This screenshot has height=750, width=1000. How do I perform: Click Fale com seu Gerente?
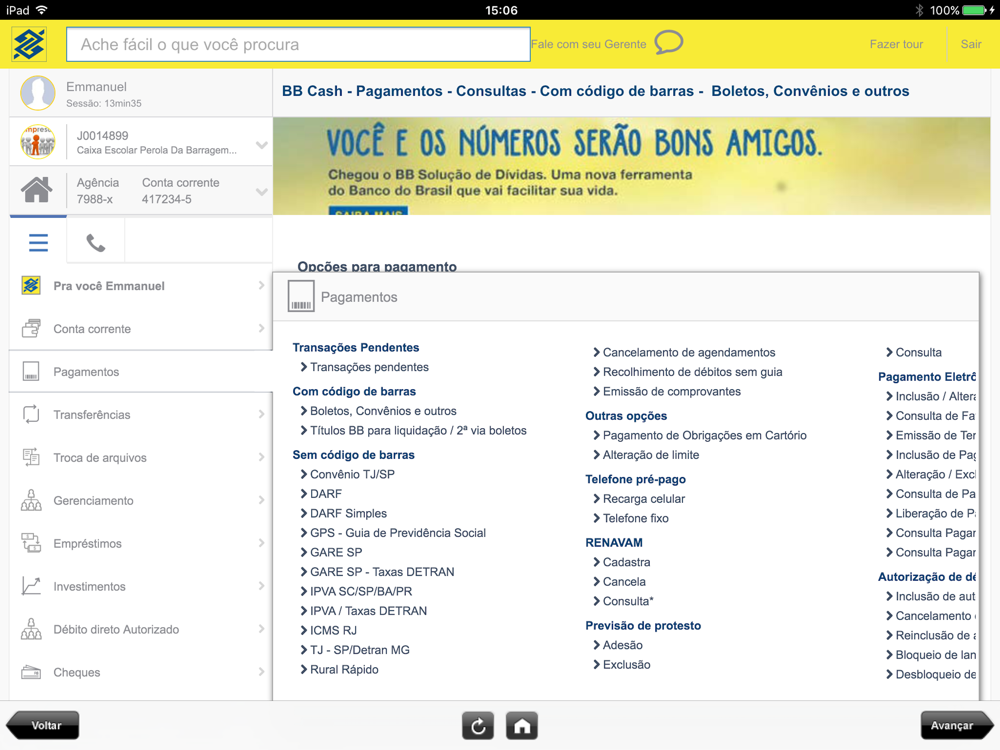tap(588, 44)
